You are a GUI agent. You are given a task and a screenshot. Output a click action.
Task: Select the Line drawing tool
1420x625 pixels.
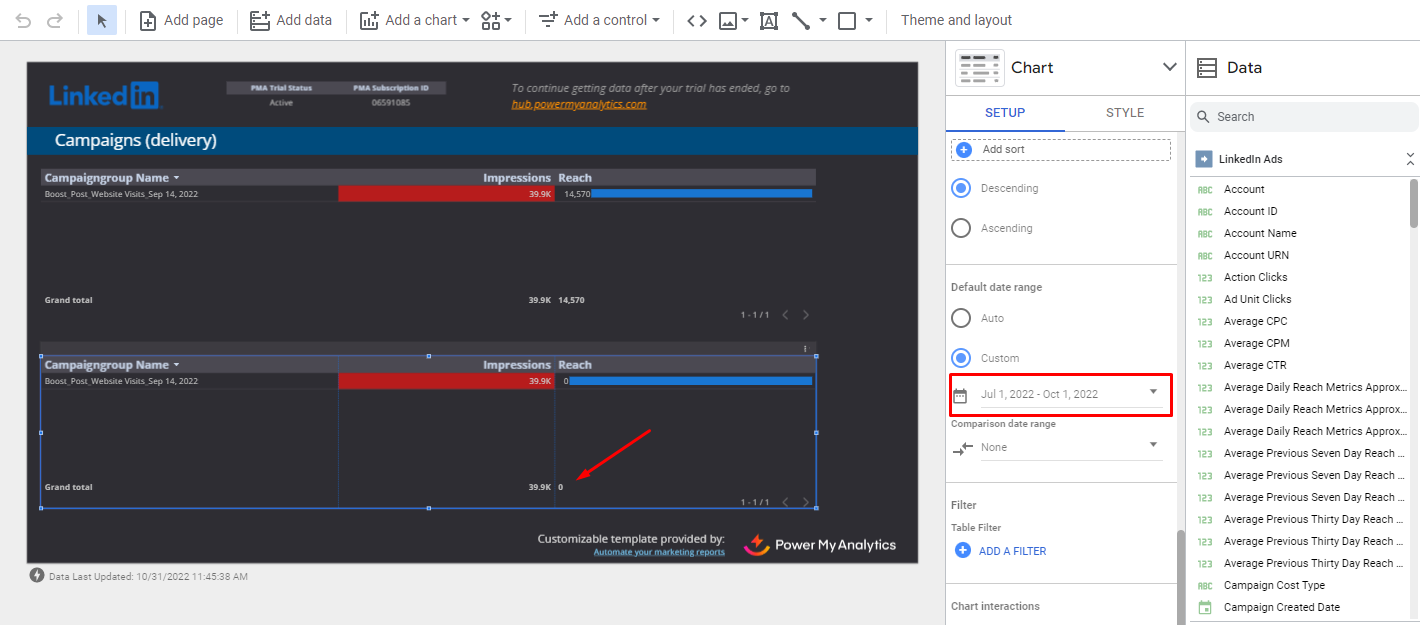pyautogui.click(x=800, y=20)
